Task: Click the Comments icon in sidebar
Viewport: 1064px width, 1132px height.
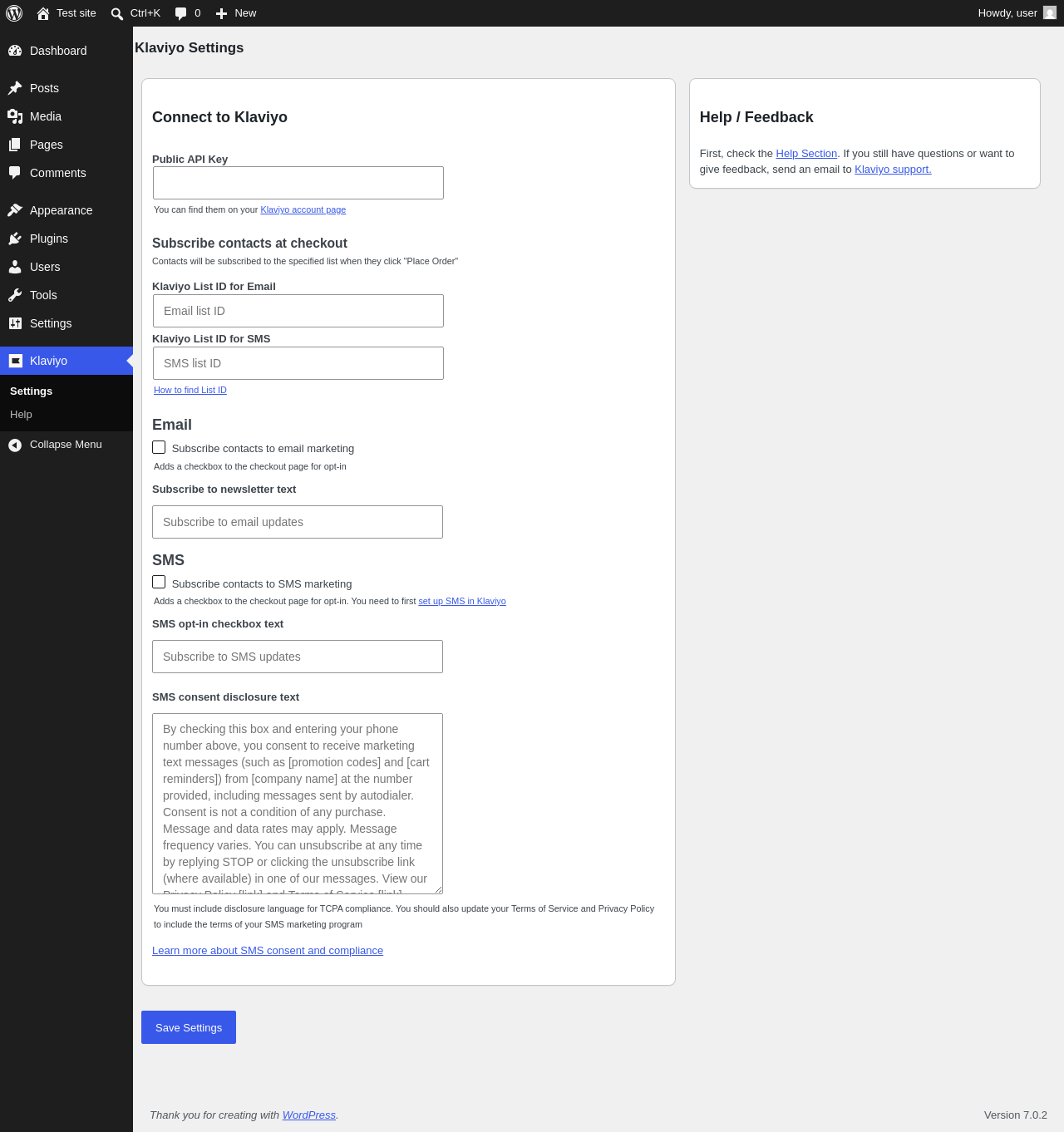Action: (15, 173)
